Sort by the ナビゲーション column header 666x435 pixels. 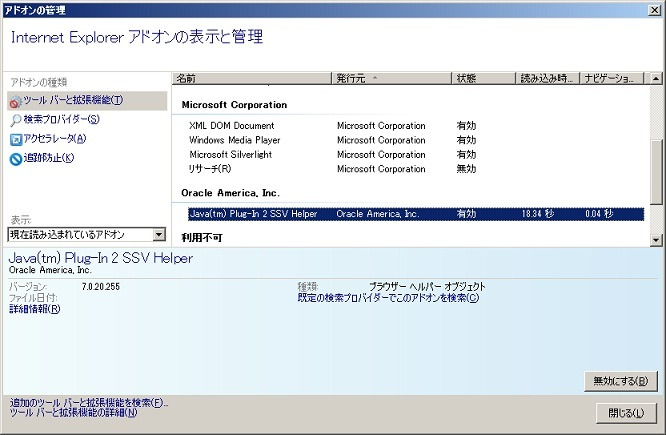(x=612, y=78)
